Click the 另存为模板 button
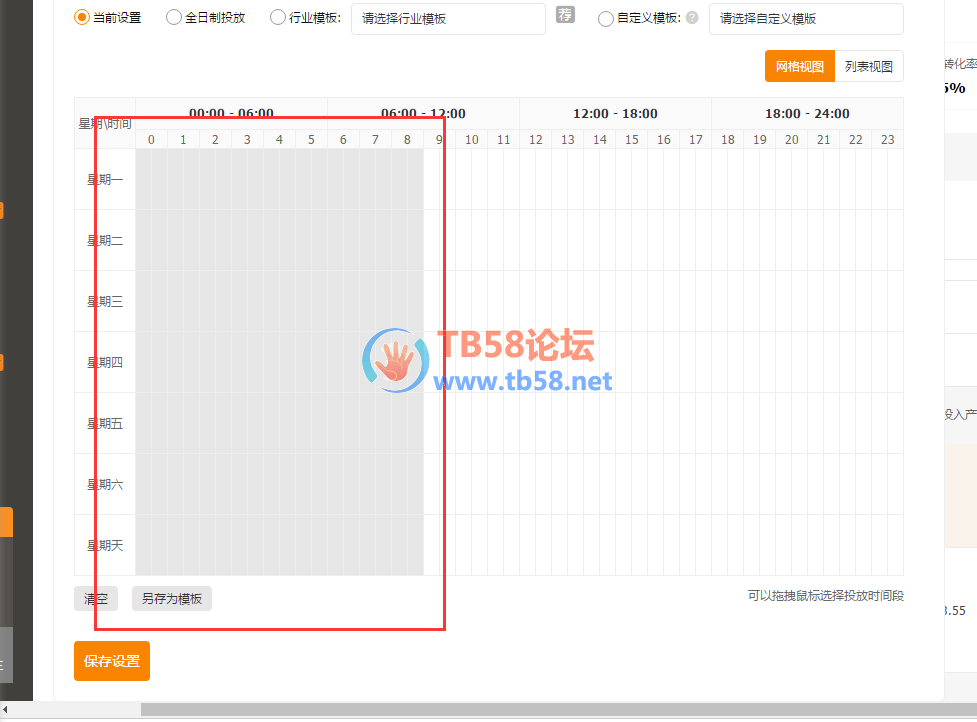Viewport: 977px width, 722px height. pyautogui.click(x=172, y=599)
